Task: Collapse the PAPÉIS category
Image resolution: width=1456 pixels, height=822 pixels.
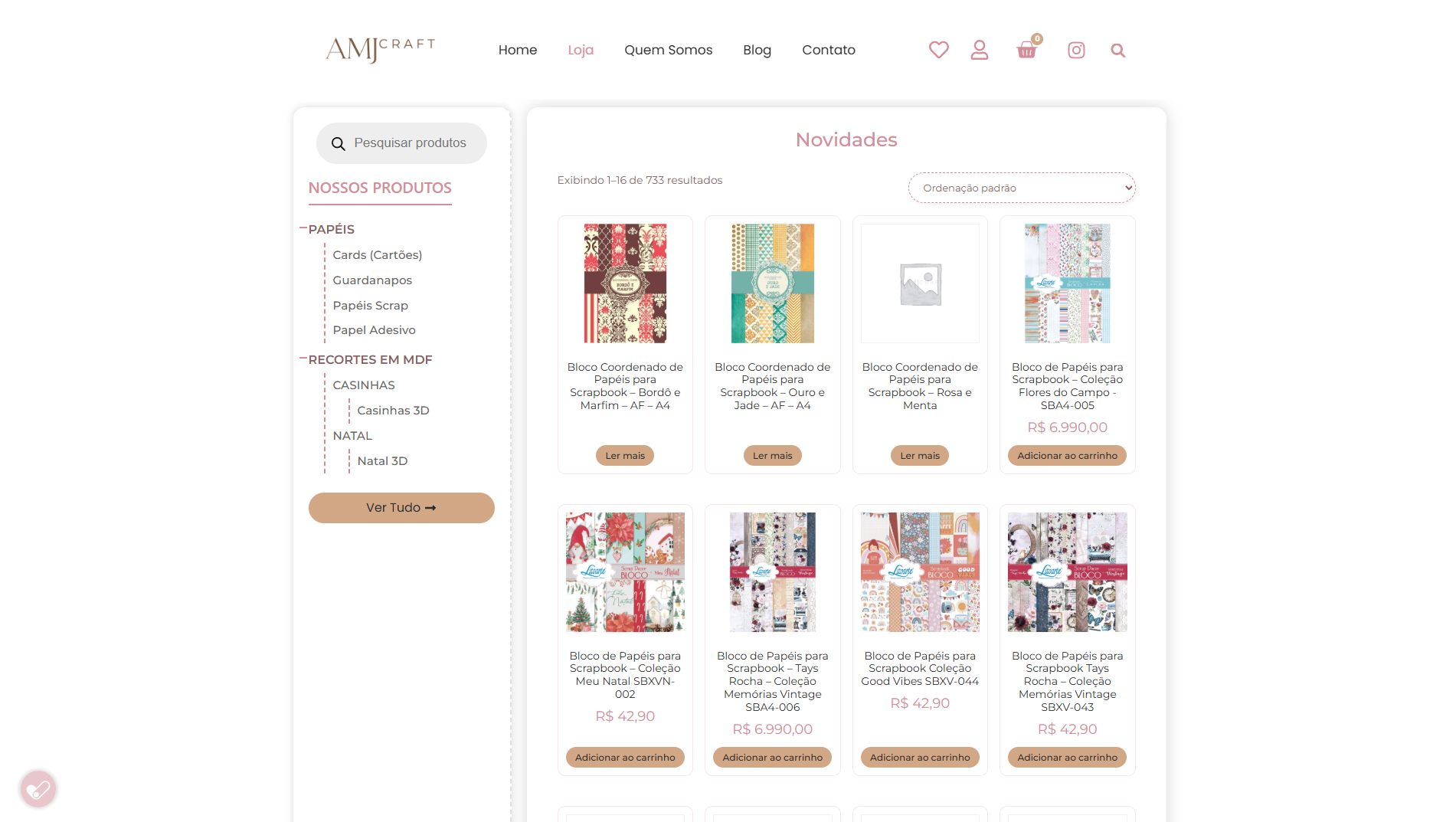Action: pyautogui.click(x=303, y=228)
